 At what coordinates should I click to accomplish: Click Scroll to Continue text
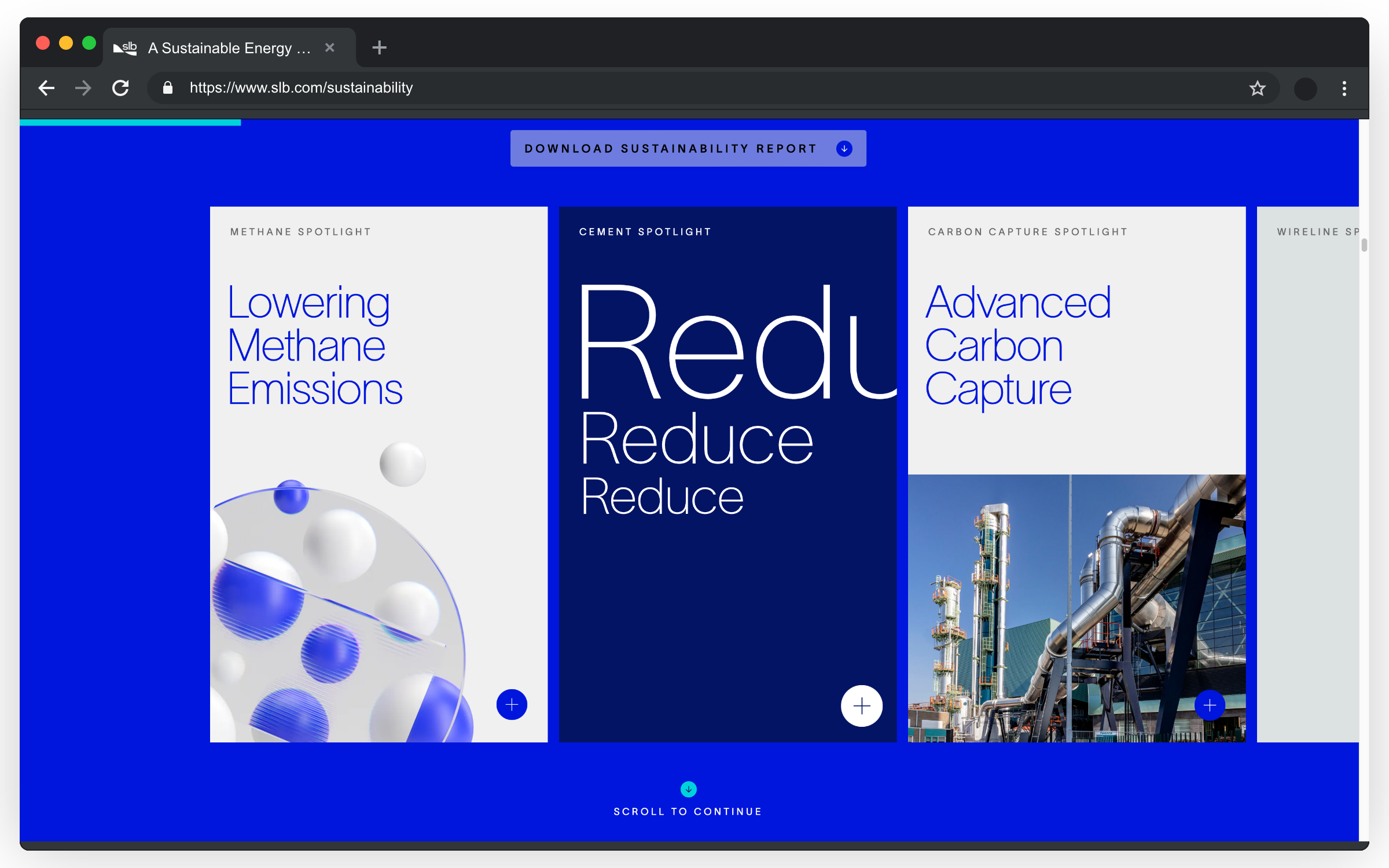pyautogui.click(x=688, y=811)
